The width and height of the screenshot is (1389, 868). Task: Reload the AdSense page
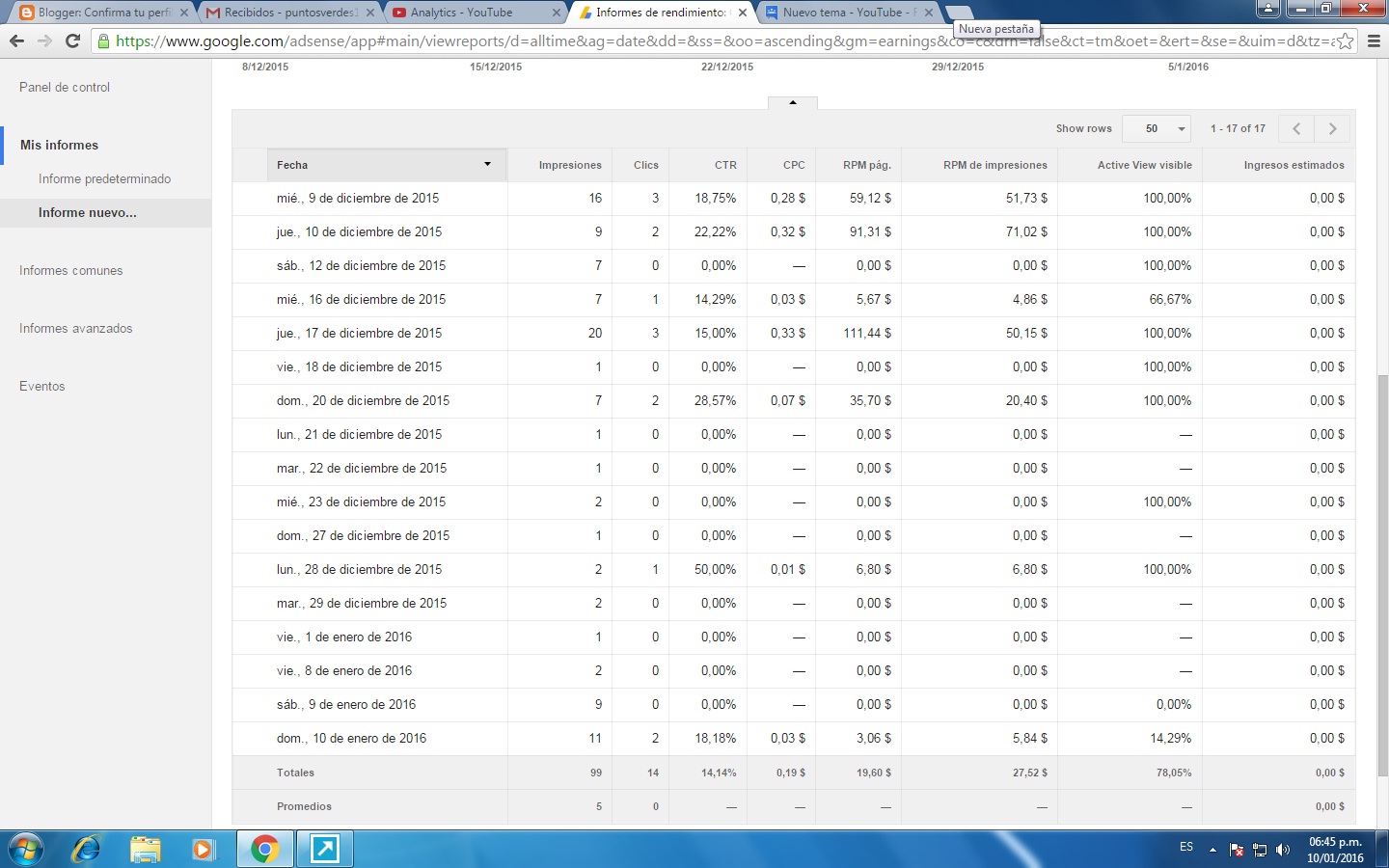[x=72, y=41]
